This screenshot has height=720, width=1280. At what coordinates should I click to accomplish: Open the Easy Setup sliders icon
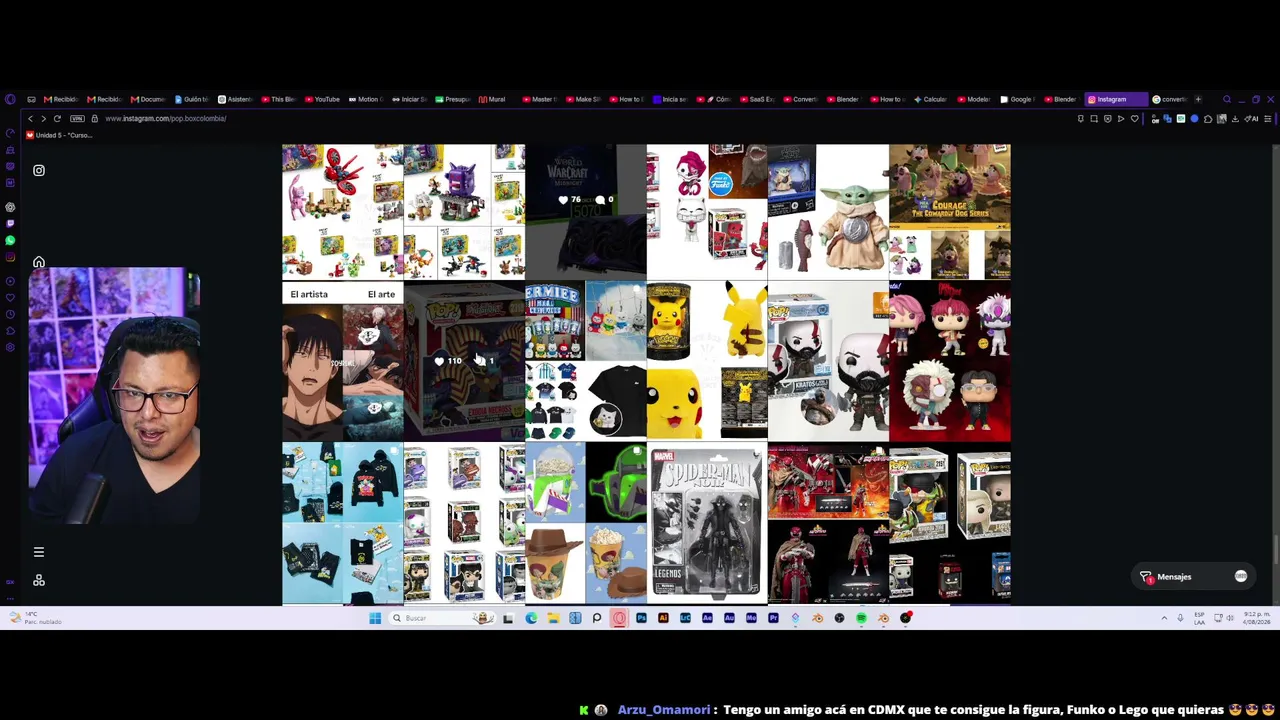pyautogui.click(x=1268, y=118)
